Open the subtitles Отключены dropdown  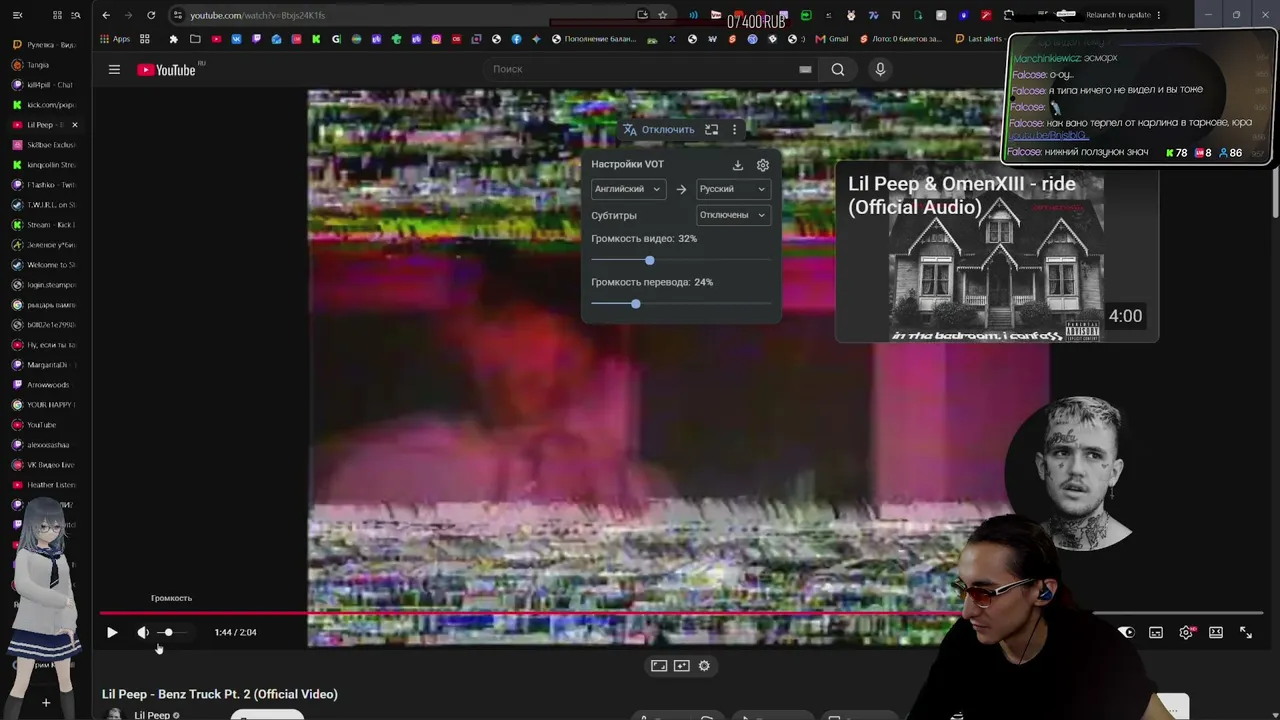733,215
